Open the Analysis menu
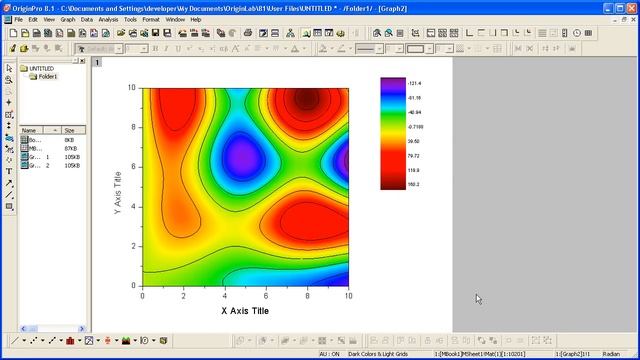Image resolution: width=640 pixels, height=360 pixels. tap(108, 20)
